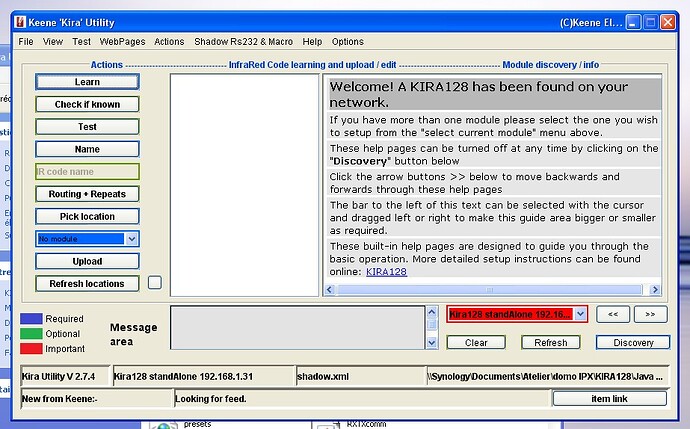
Task: Open the View menu
Action: 53,41
